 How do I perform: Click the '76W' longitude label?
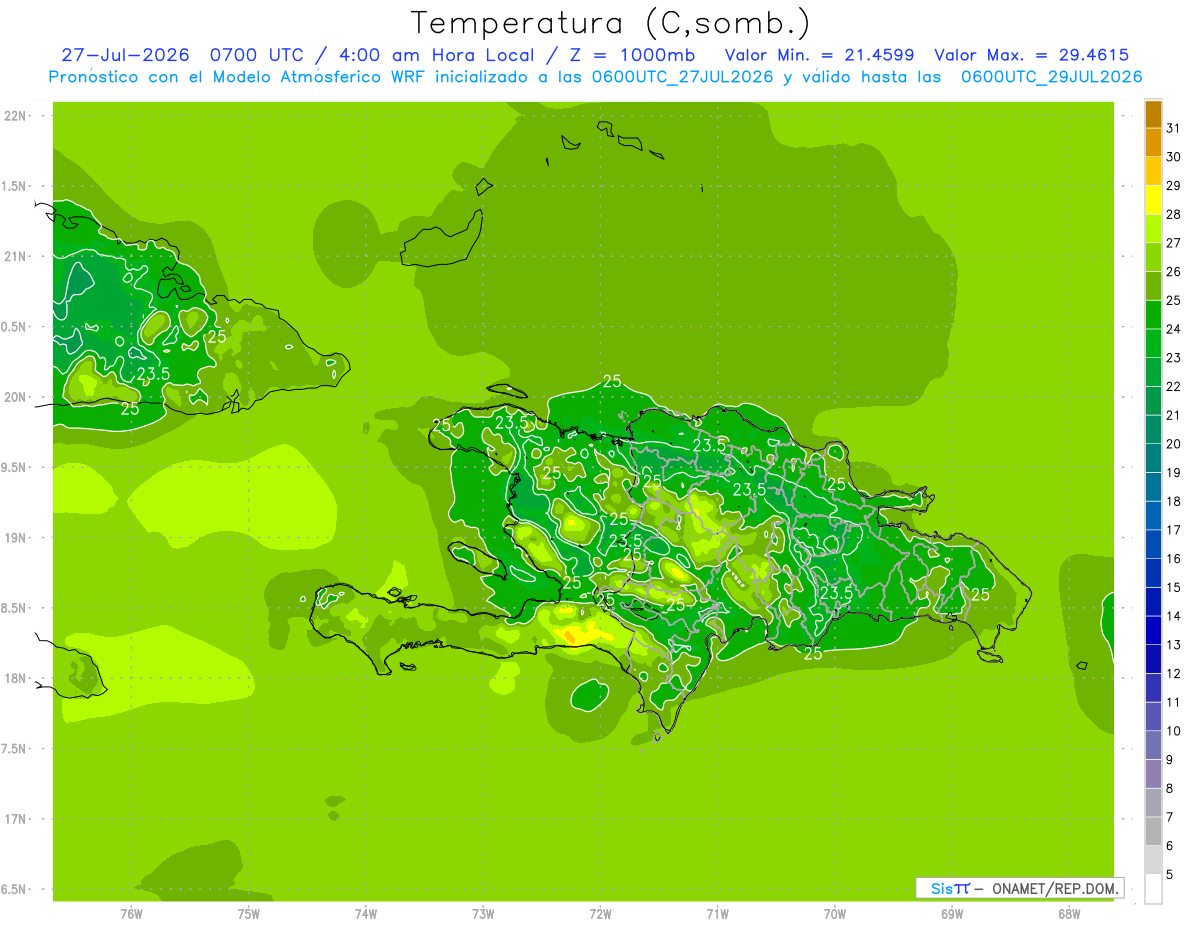(131, 914)
